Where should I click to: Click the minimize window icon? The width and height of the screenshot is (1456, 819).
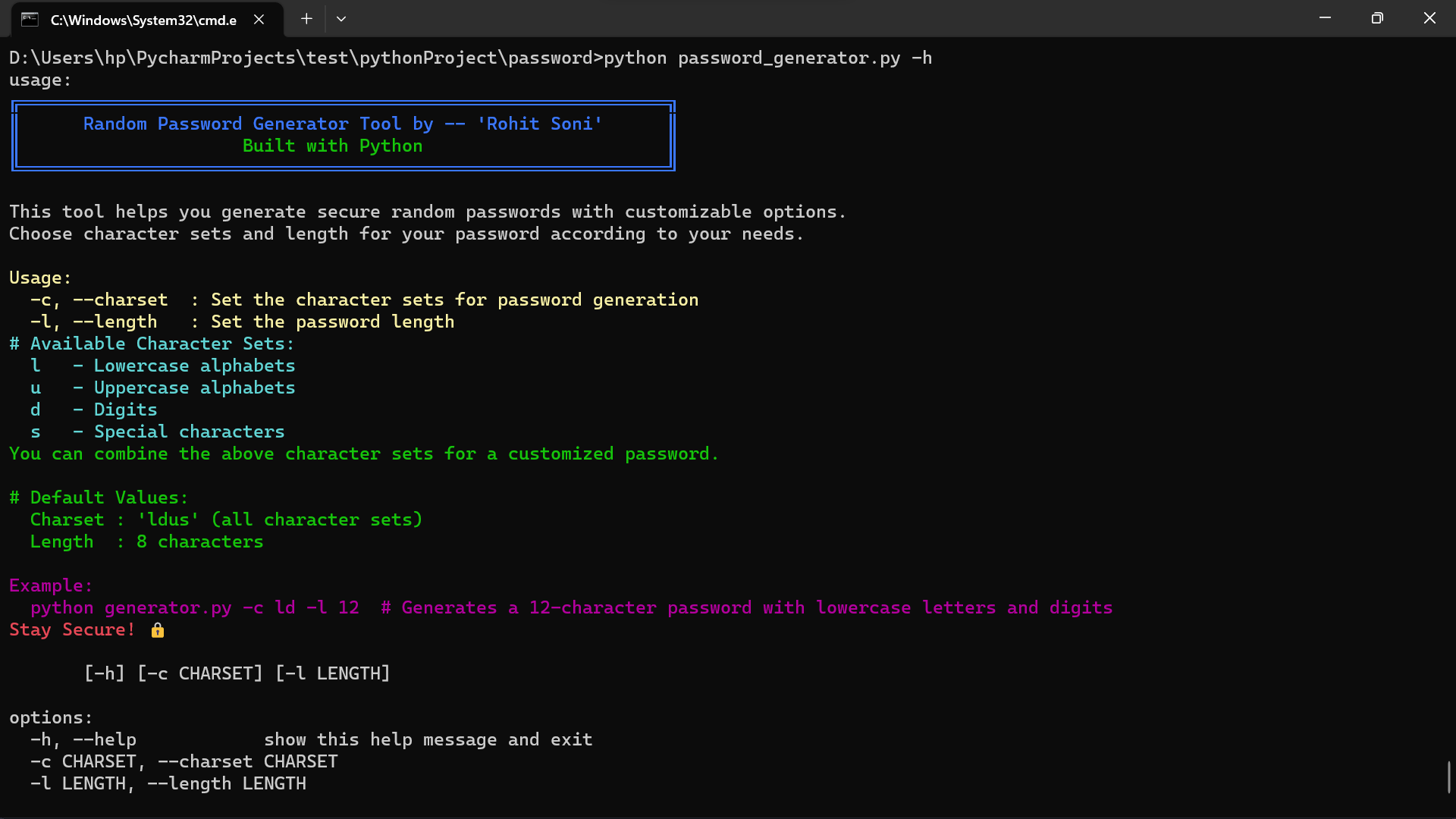1325,17
